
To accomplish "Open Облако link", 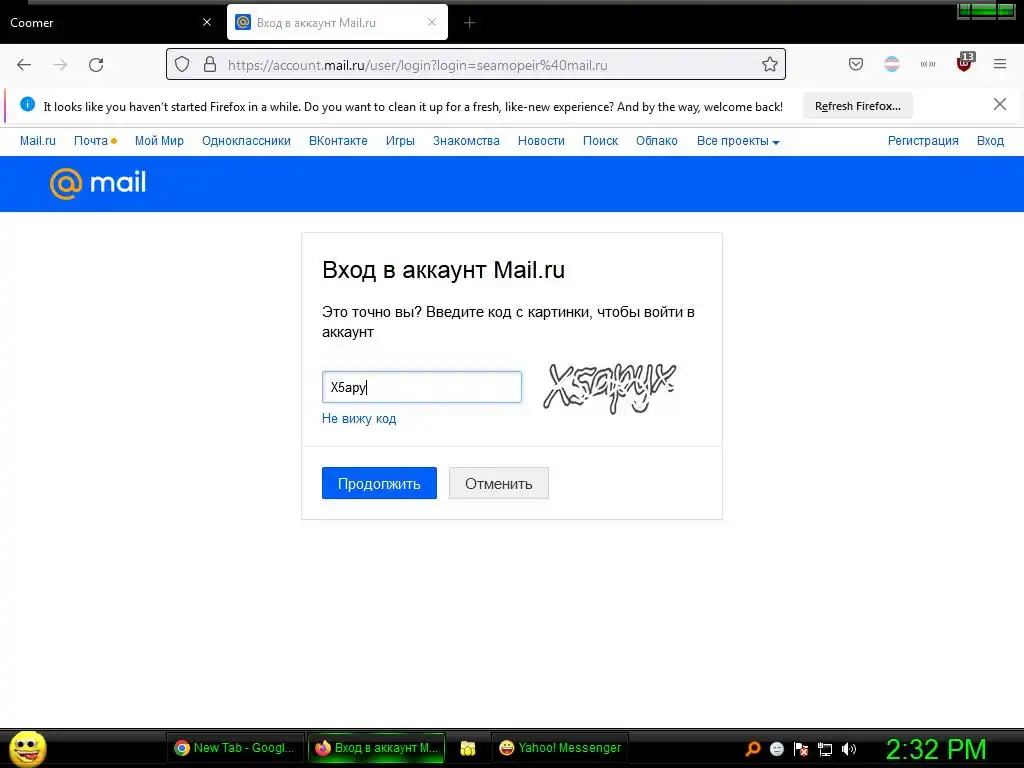I will pos(657,140).
